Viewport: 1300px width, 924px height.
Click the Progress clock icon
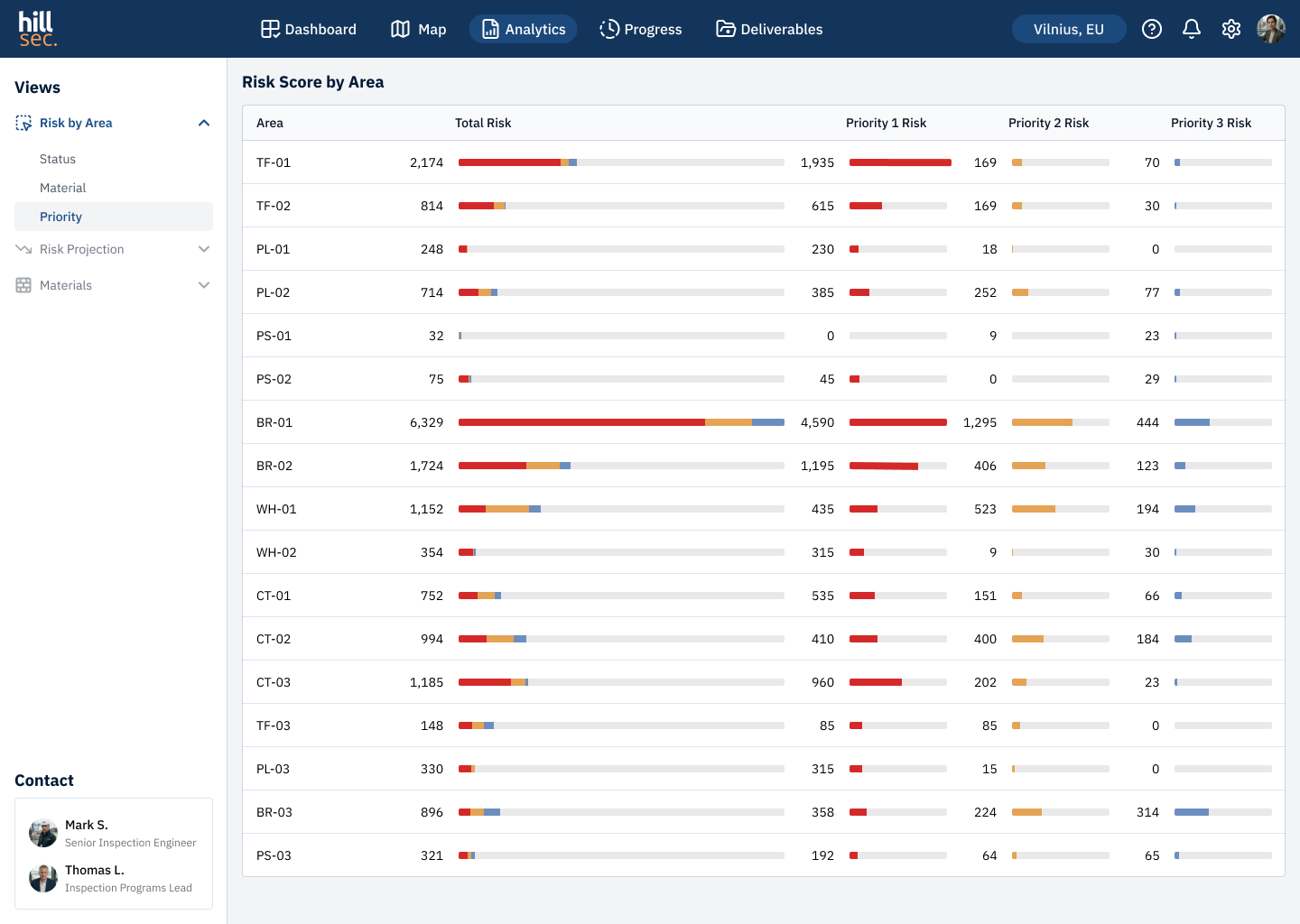pyautogui.click(x=609, y=29)
